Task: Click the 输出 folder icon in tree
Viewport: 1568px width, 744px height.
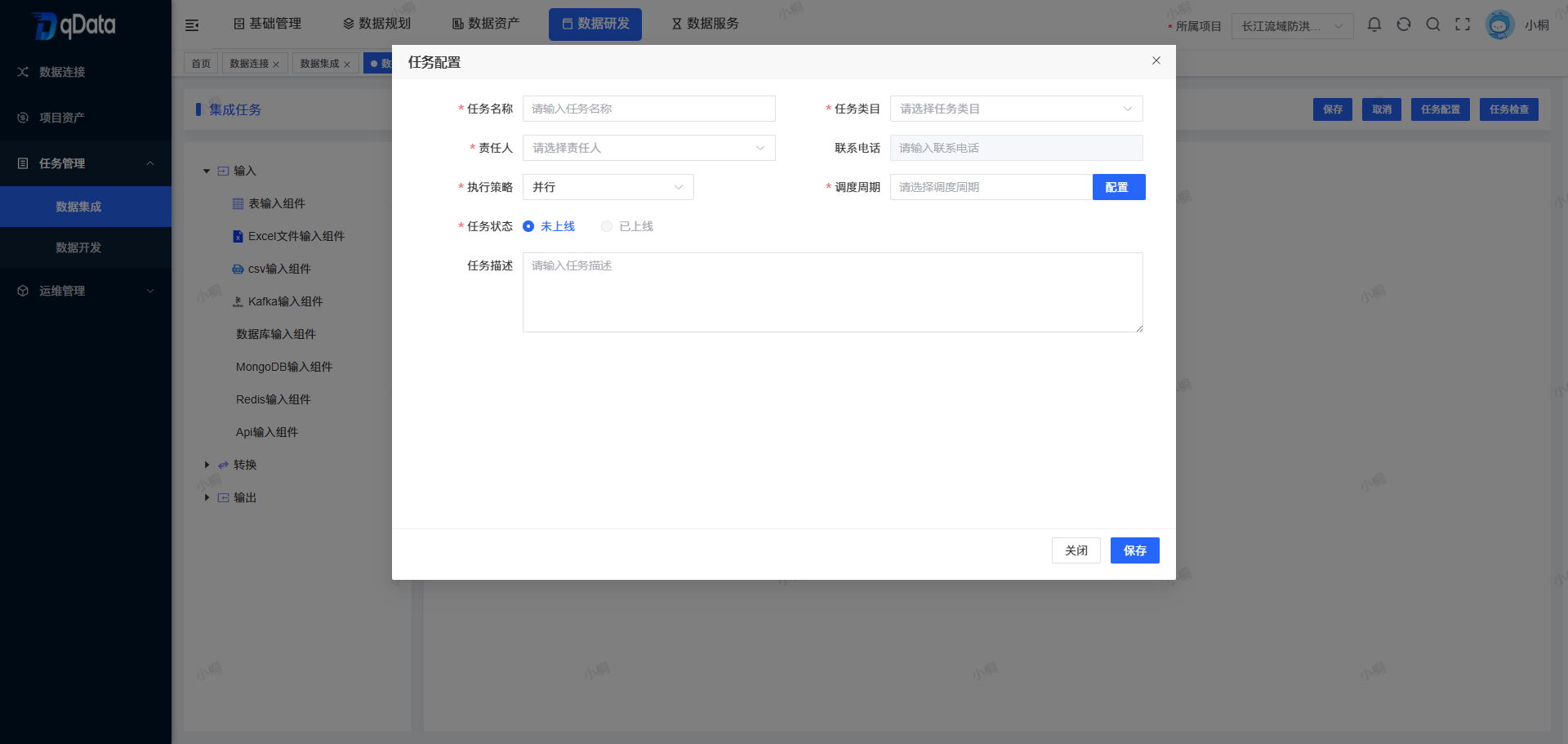Action: [223, 497]
